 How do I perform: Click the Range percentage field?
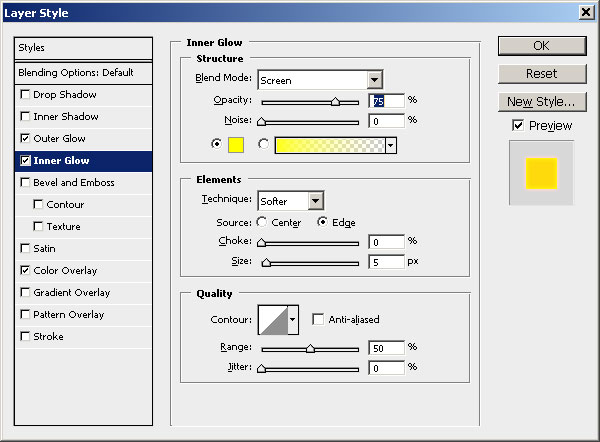tap(386, 348)
